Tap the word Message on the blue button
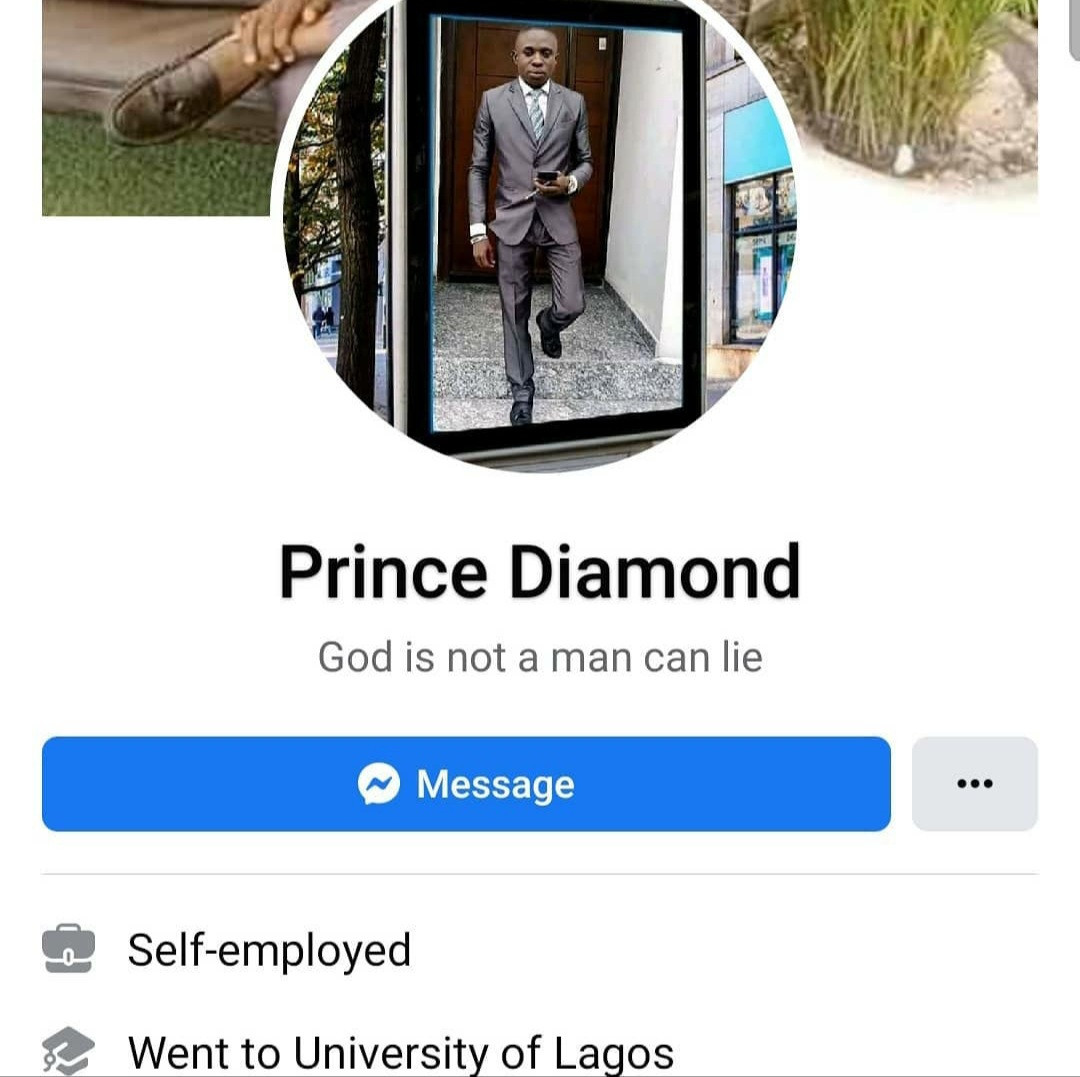This screenshot has height=1077, width=1080. pyautogui.click(x=494, y=784)
